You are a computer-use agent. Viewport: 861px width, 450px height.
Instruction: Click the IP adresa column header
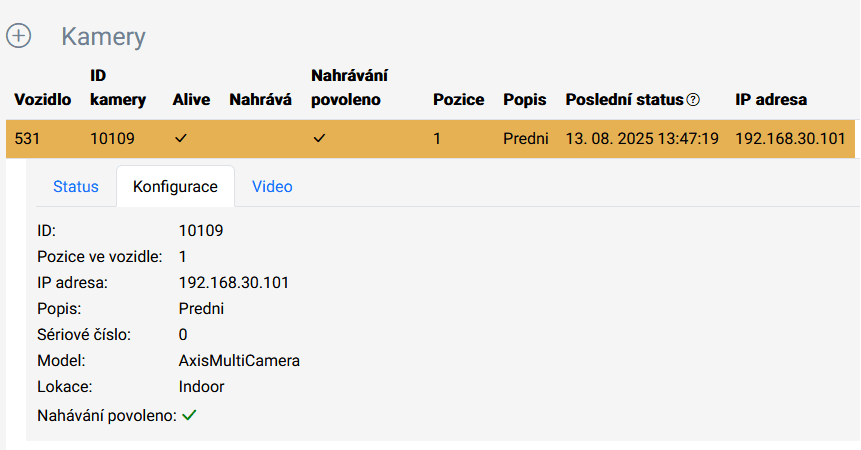pos(771,100)
